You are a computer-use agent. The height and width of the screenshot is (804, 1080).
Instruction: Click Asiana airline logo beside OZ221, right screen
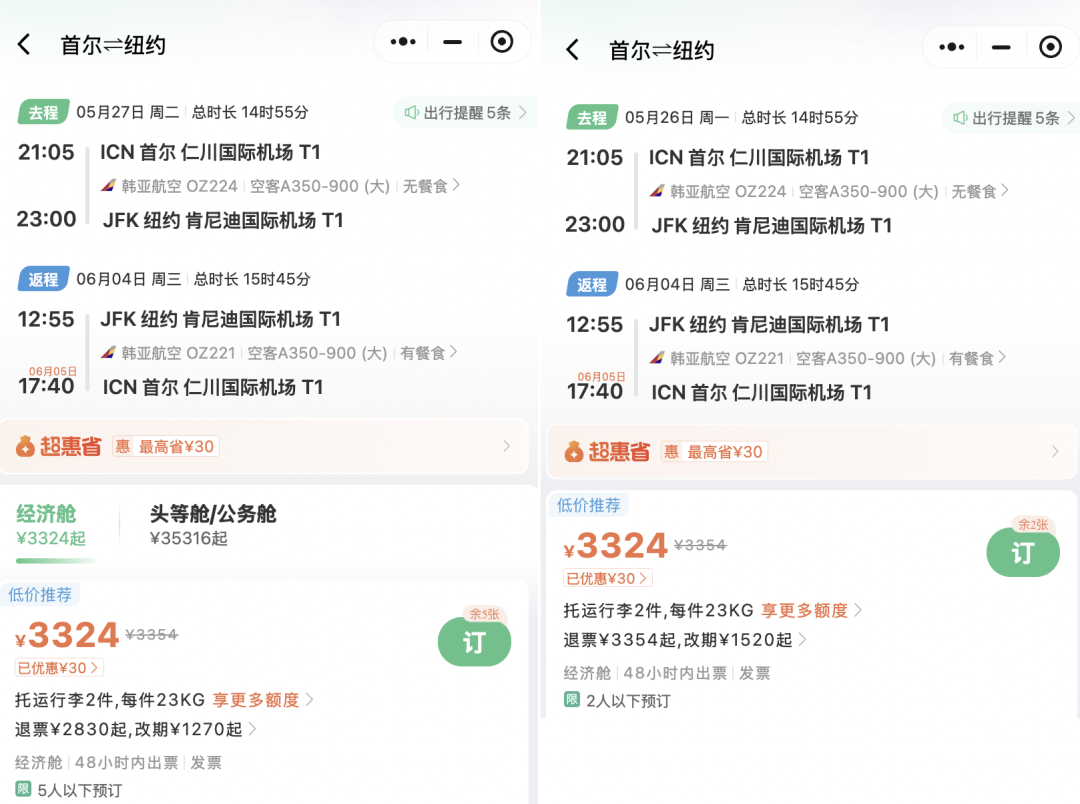(x=657, y=358)
